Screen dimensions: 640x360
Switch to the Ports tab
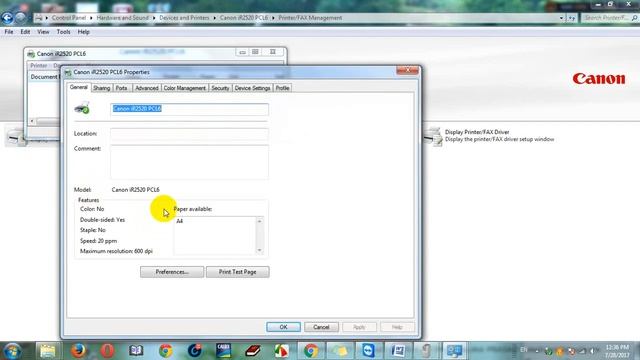tap(122, 88)
